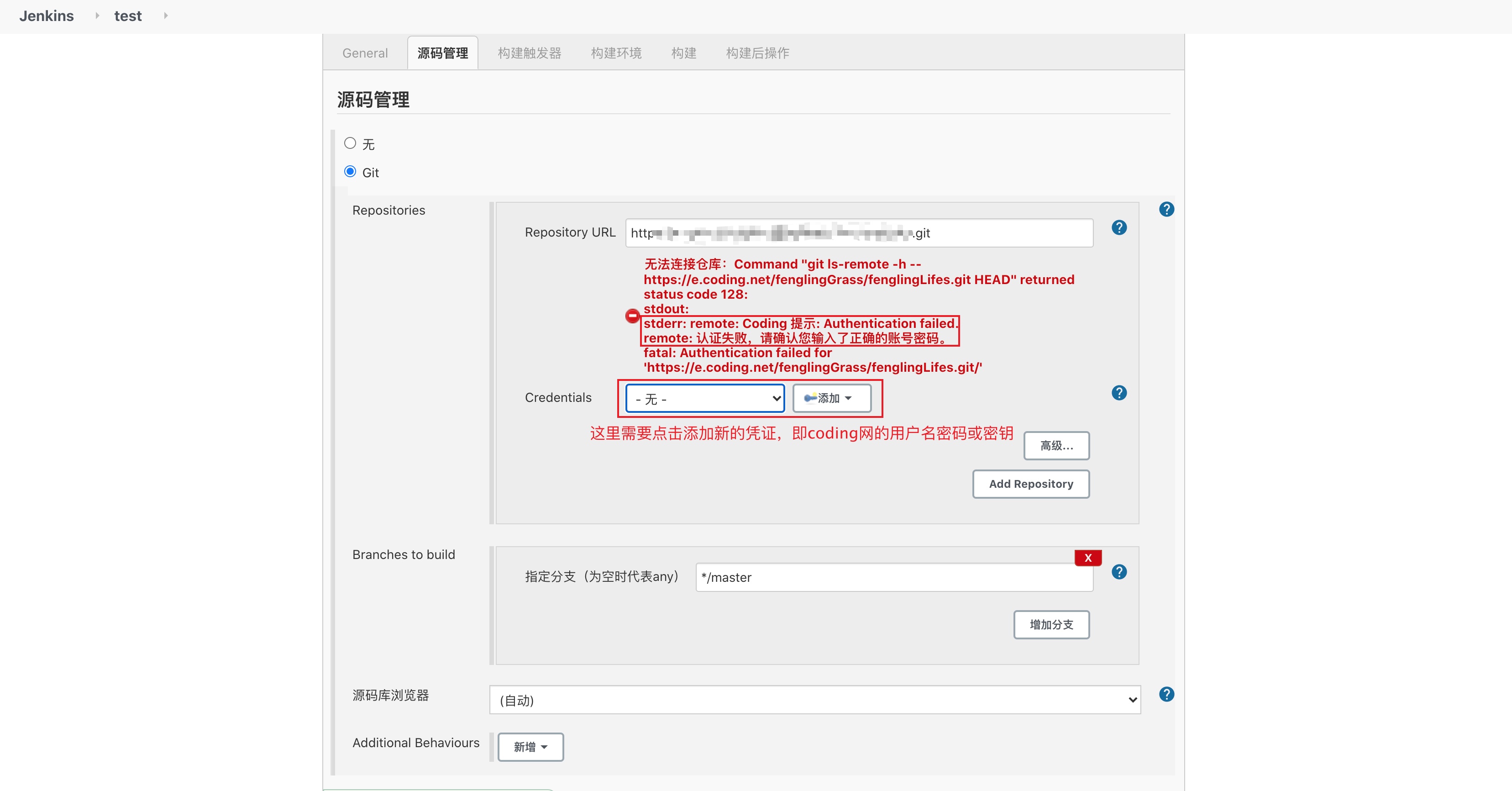Viewport: 1512px width, 791px height.
Task: Open the 源码库浏览器 (自动) dropdown
Action: [815, 700]
